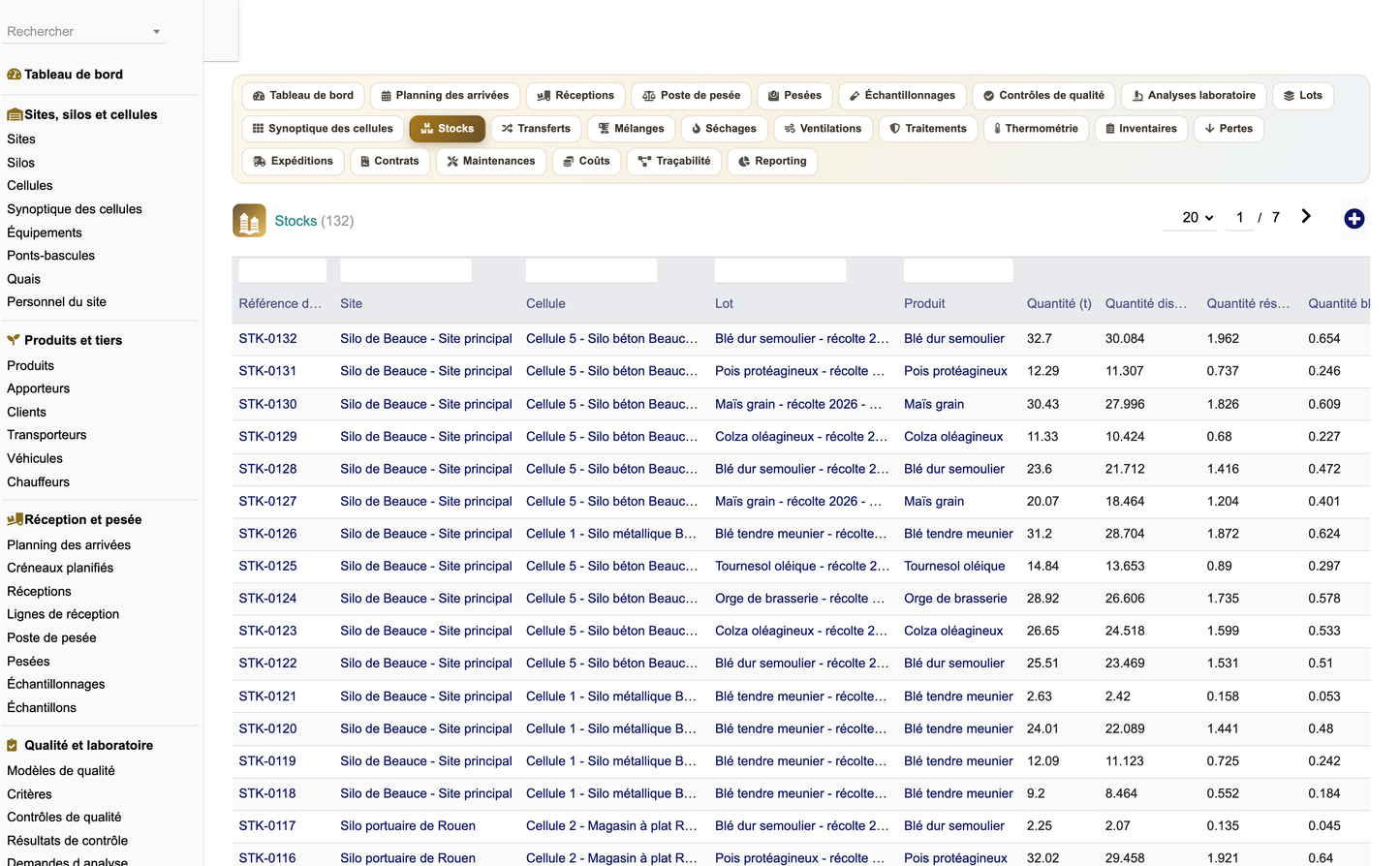This screenshot has width=1400, height=866.
Task: Click Réception et pesée sidebar icon
Action: [15, 519]
